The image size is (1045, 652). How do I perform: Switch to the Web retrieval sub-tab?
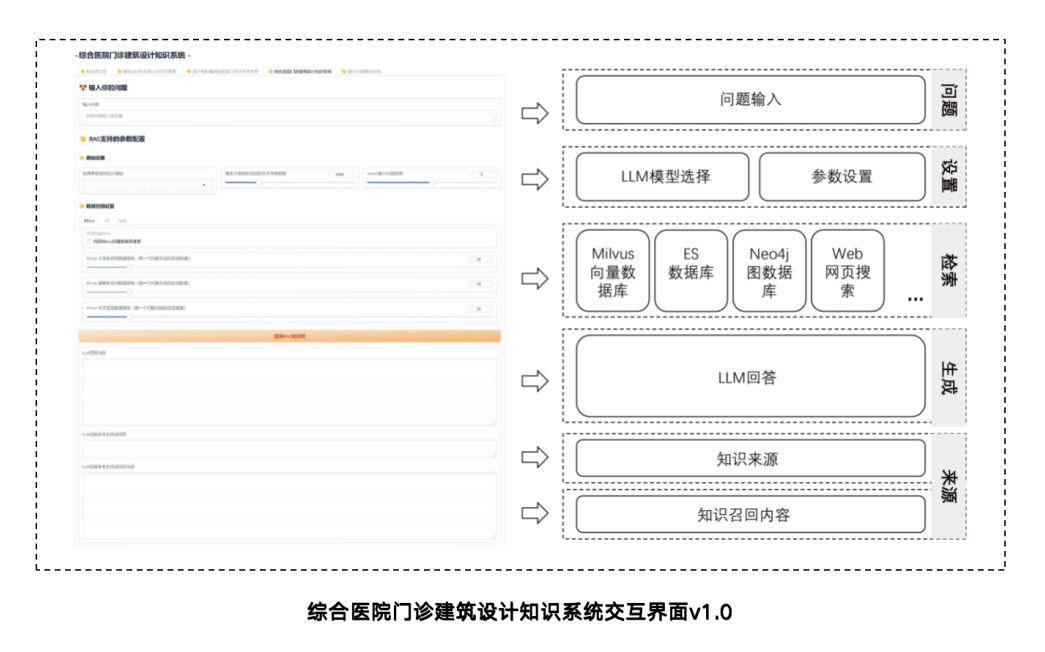[123, 221]
